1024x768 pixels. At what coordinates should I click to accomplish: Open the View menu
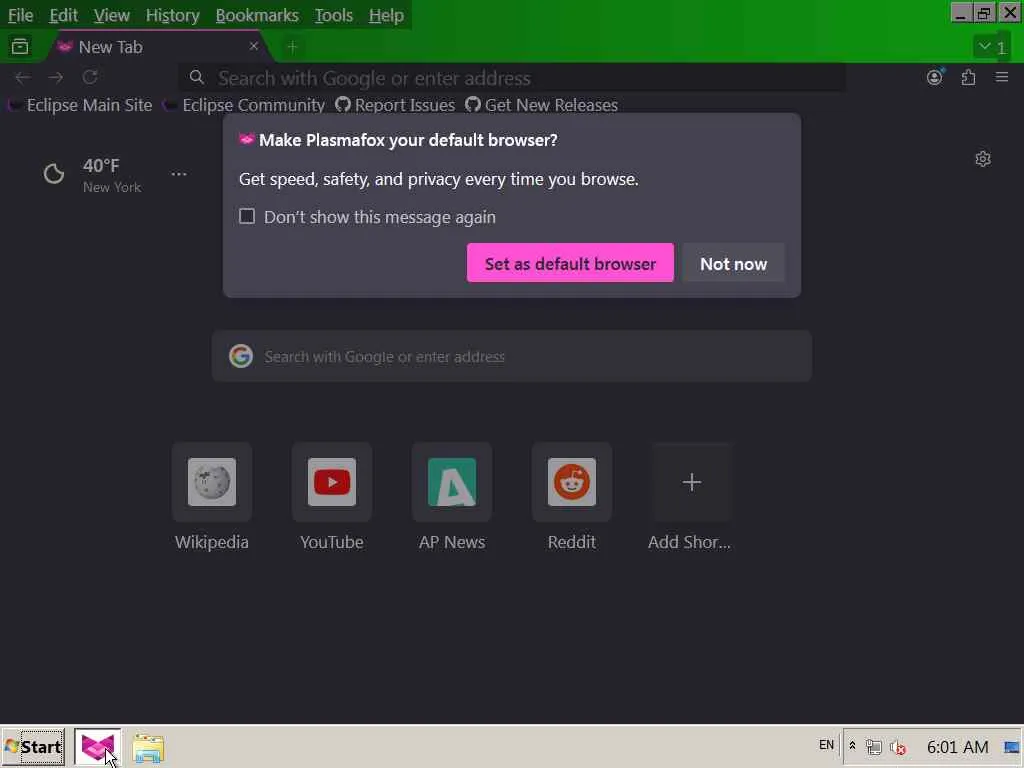click(x=111, y=16)
